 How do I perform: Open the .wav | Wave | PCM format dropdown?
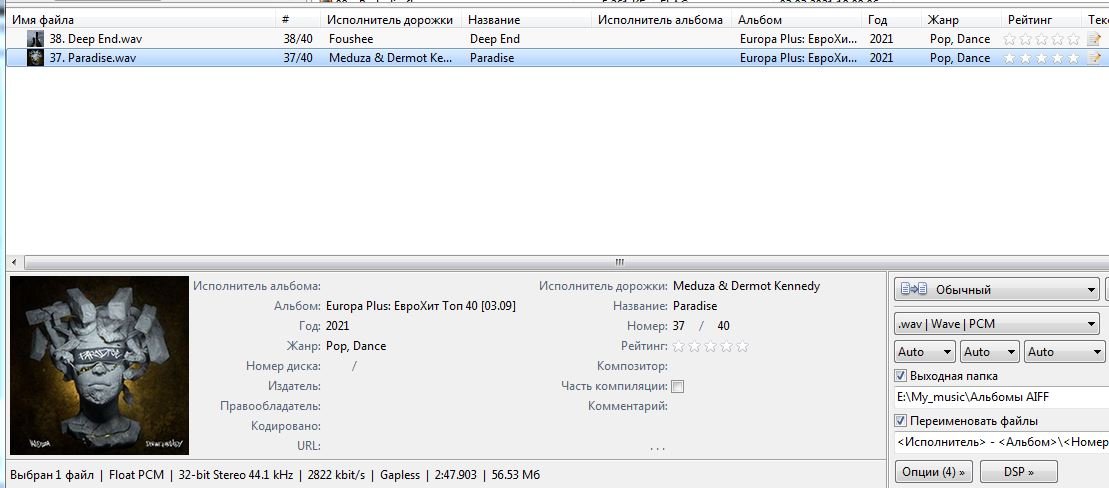coord(999,325)
